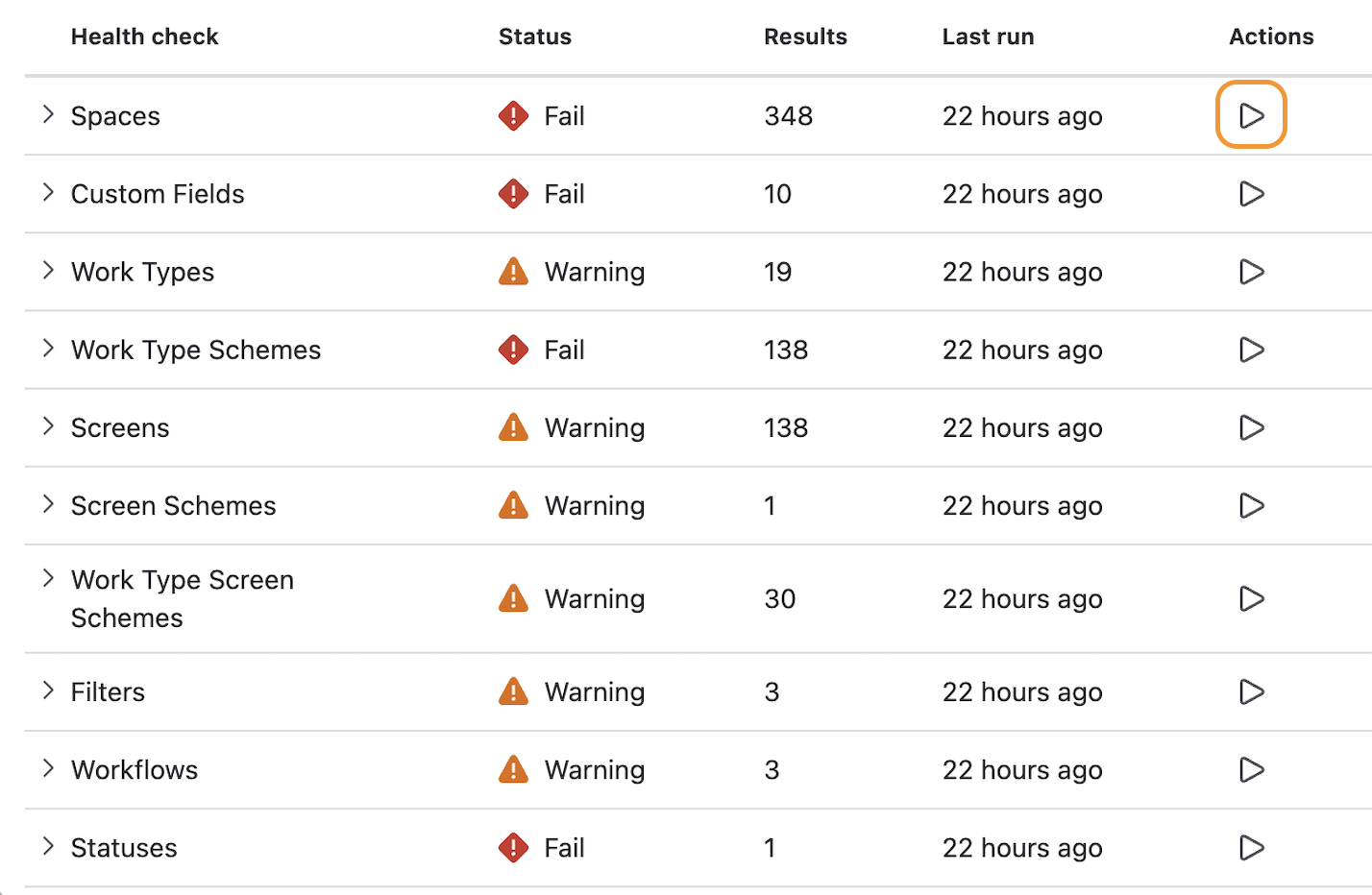Image resolution: width=1372 pixels, height=895 pixels.
Task: Run the Screens health check
Action: 1251,427
